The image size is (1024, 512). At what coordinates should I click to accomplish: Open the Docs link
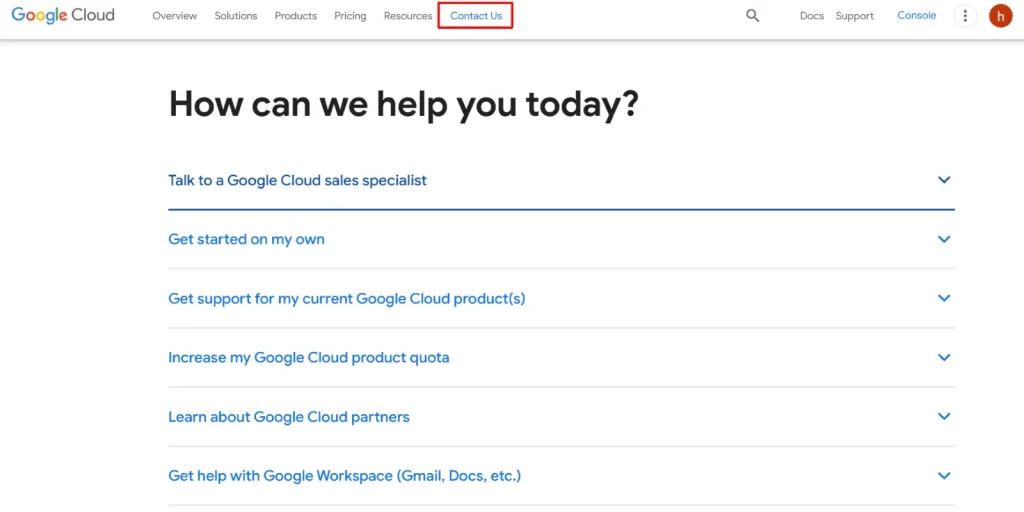[812, 16]
